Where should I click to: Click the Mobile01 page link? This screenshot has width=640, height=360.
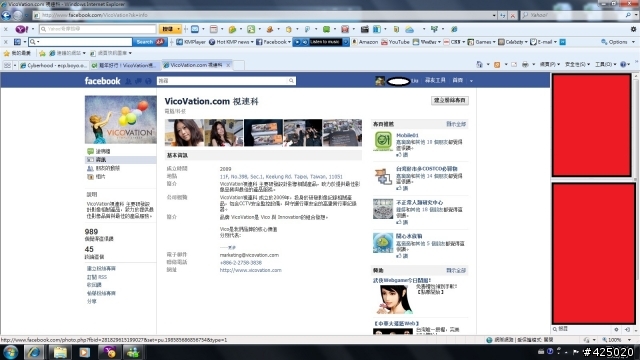click(x=407, y=135)
